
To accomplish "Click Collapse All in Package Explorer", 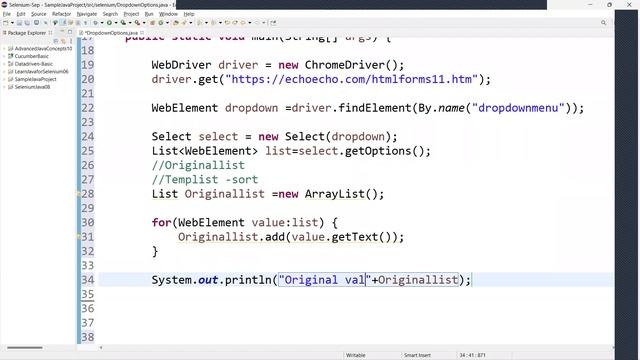I will click(56, 41).
